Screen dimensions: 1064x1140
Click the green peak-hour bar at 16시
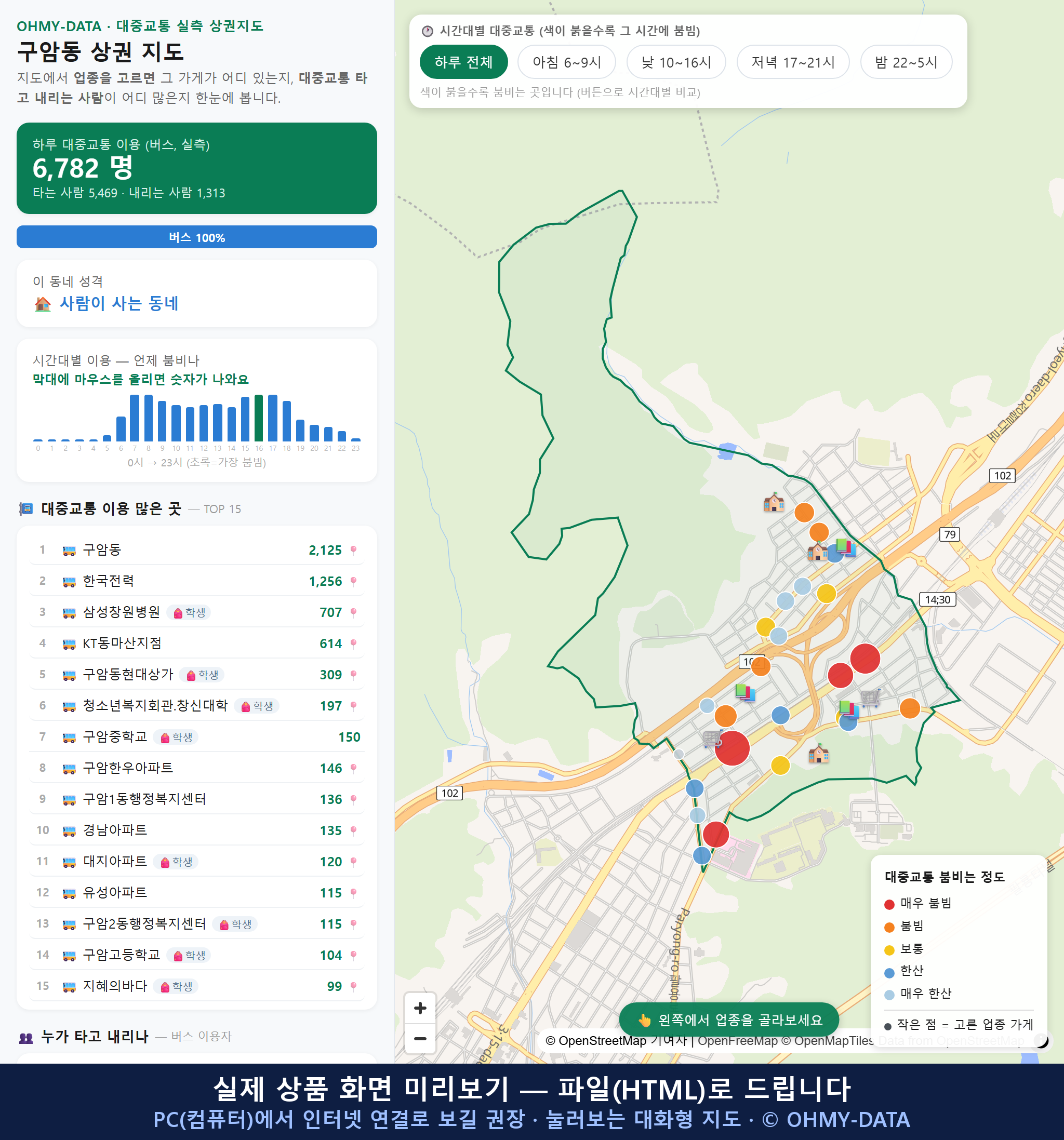coord(259,418)
